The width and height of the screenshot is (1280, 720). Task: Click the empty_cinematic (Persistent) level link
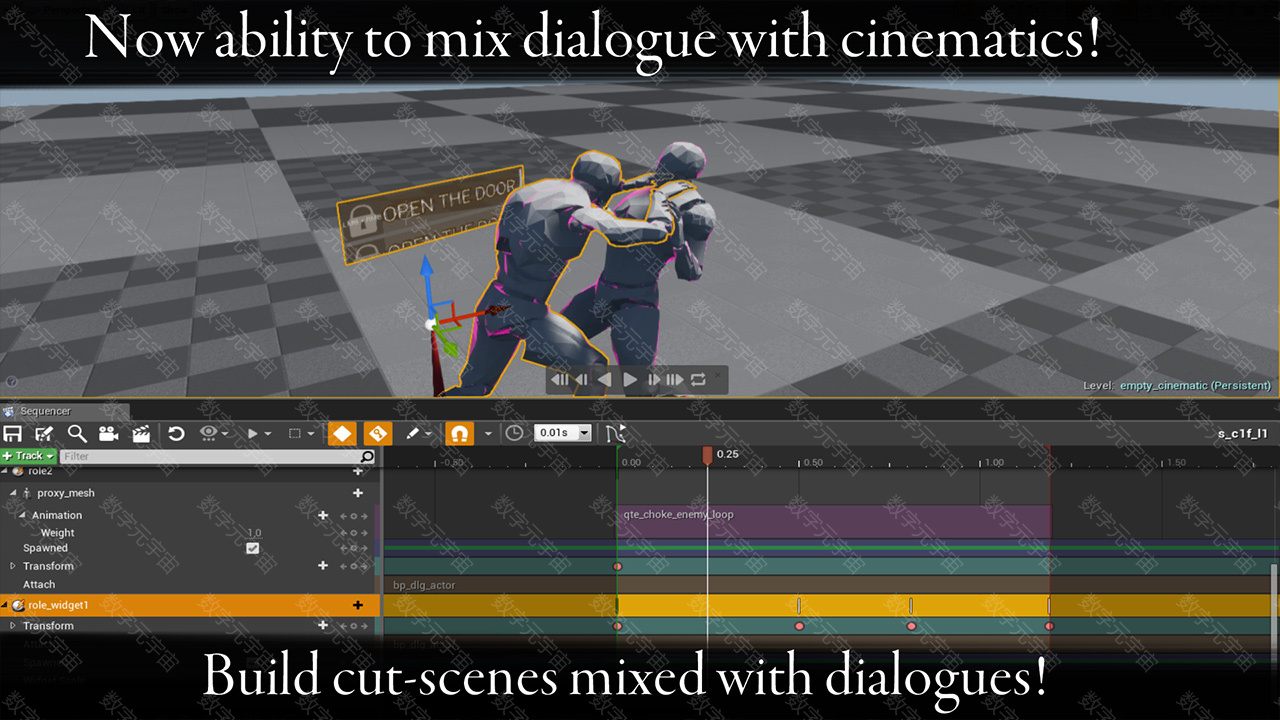point(1196,385)
